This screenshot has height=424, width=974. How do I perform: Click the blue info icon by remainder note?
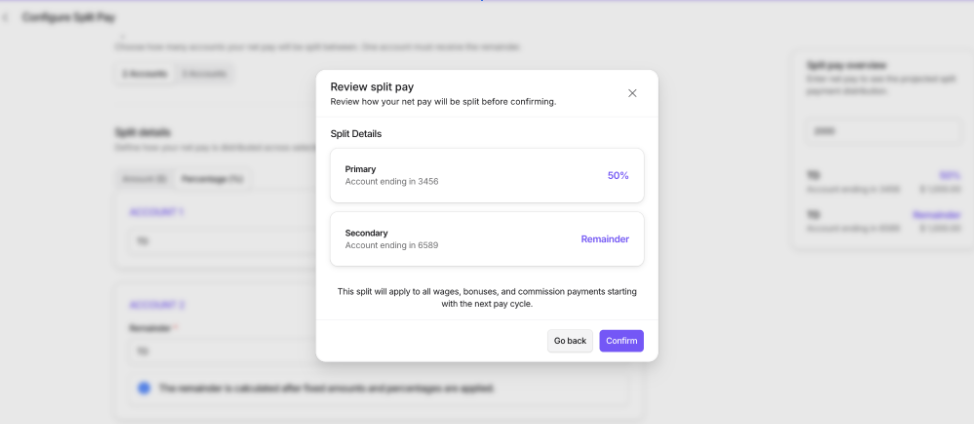point(144,387)
